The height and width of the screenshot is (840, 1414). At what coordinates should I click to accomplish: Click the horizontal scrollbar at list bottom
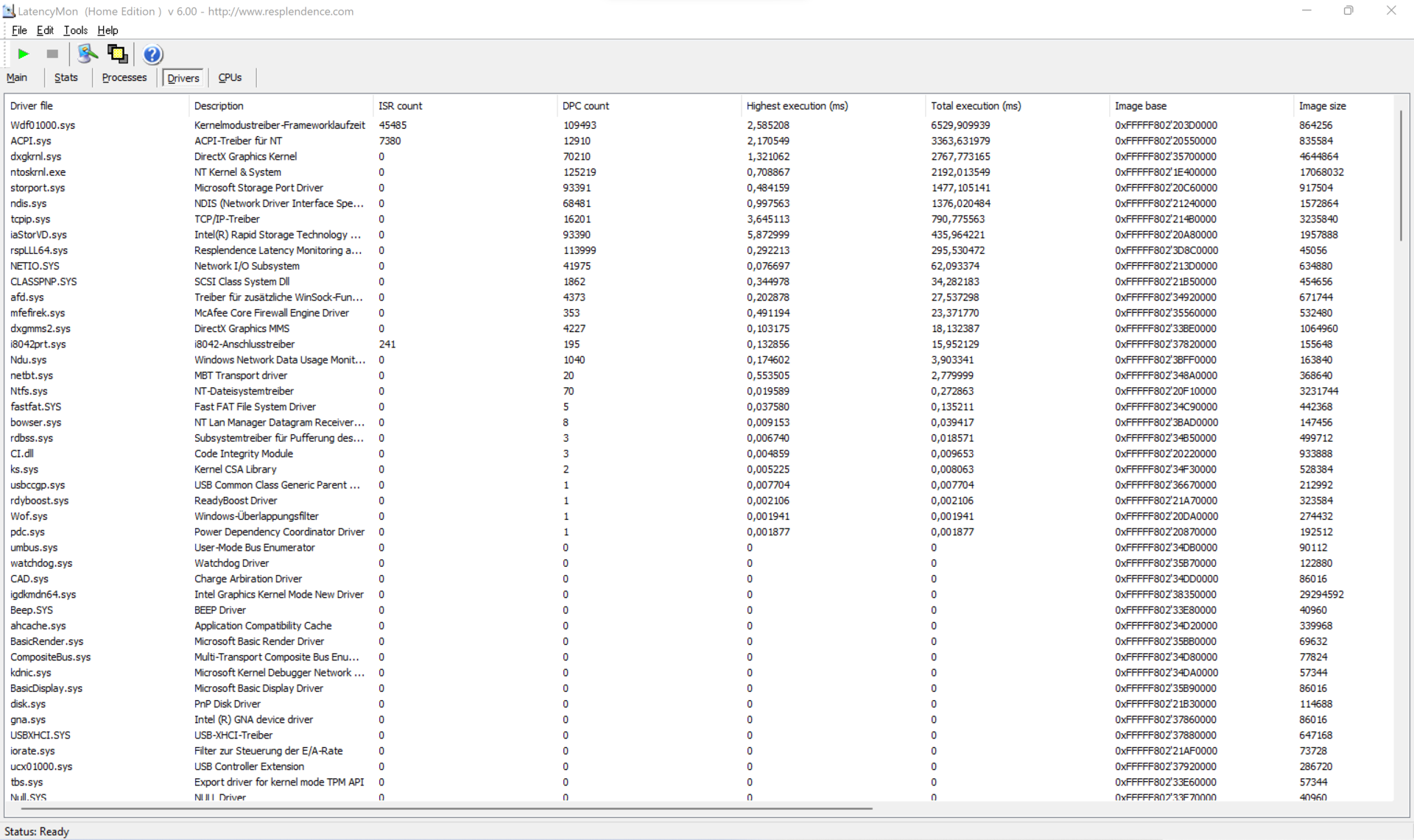point(442,808)
